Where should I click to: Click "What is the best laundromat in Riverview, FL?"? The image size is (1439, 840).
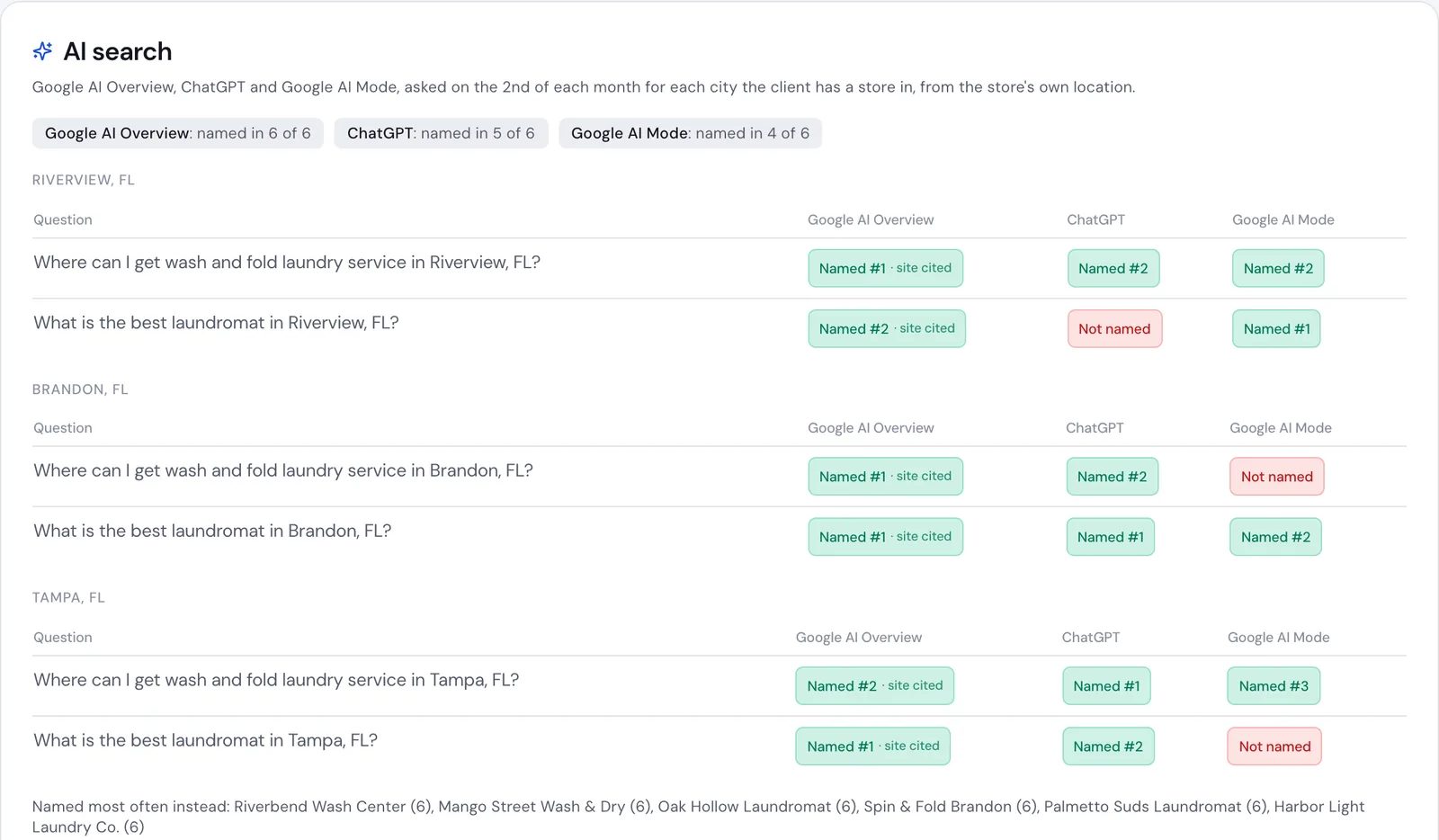pyautogui.click(x=216, y=322)
